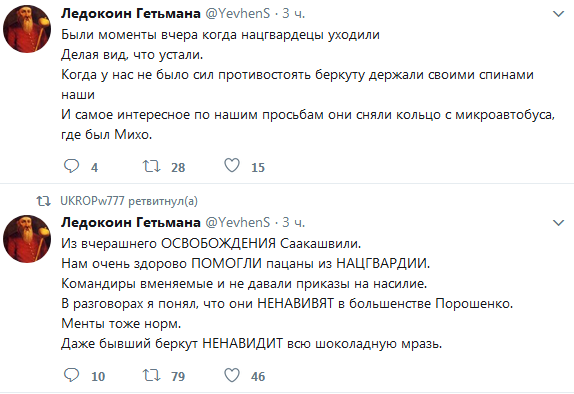Retweet the second tweet with 79 retweets

152,375
